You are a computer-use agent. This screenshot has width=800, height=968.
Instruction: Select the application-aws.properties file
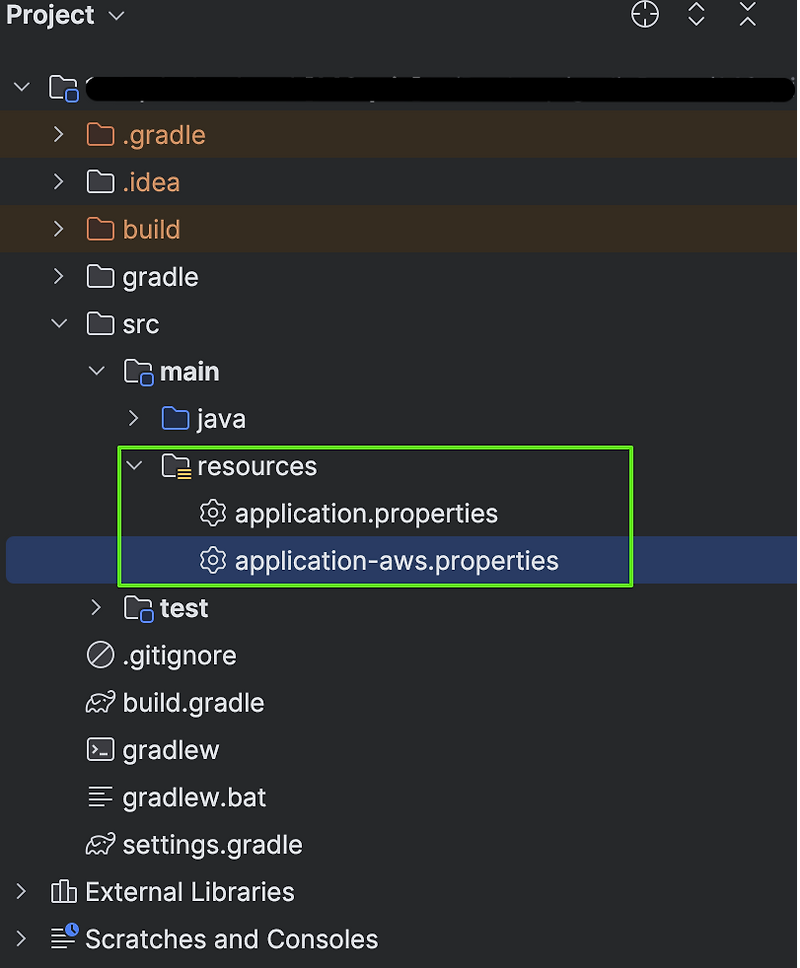[x=397, y=560]
